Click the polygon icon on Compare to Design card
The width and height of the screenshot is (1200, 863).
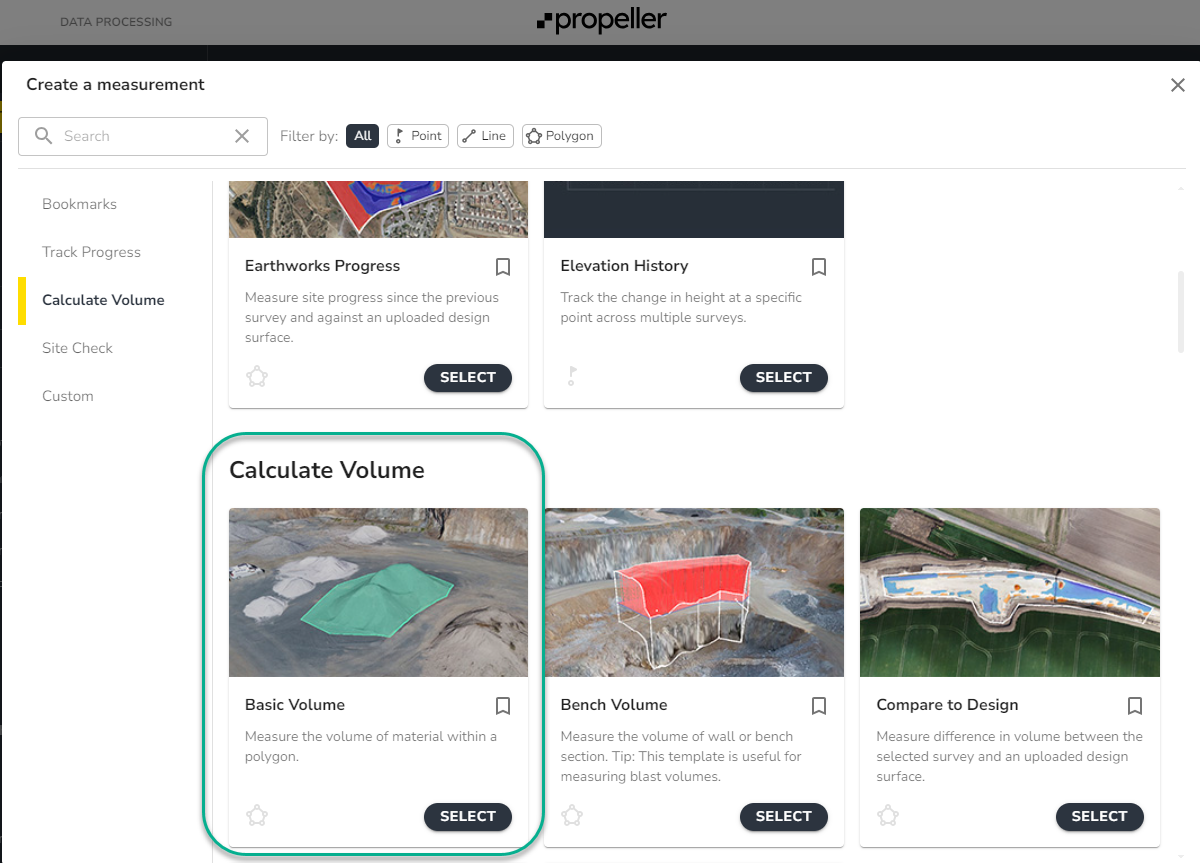tap(888, 816)
